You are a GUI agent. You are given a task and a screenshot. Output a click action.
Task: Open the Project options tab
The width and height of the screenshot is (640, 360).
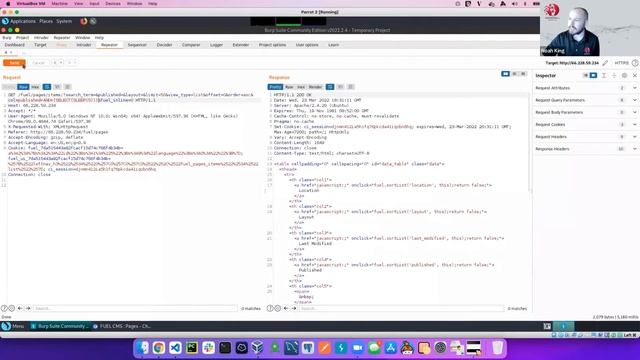(272, 45)
